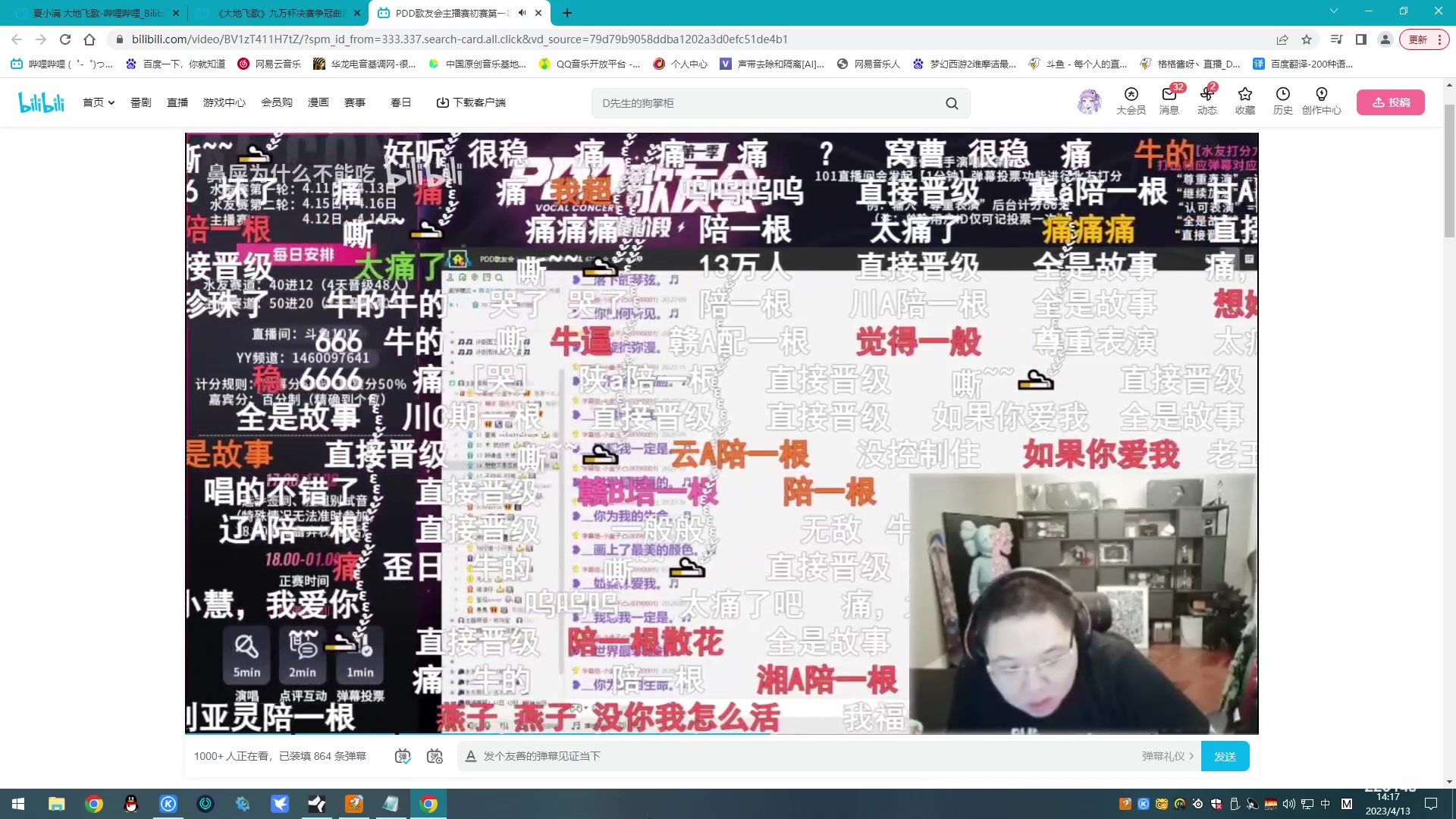Open File Explorer from the taskbar
The height and width of the screenshot is (819, 1456).
pos(57,804)
